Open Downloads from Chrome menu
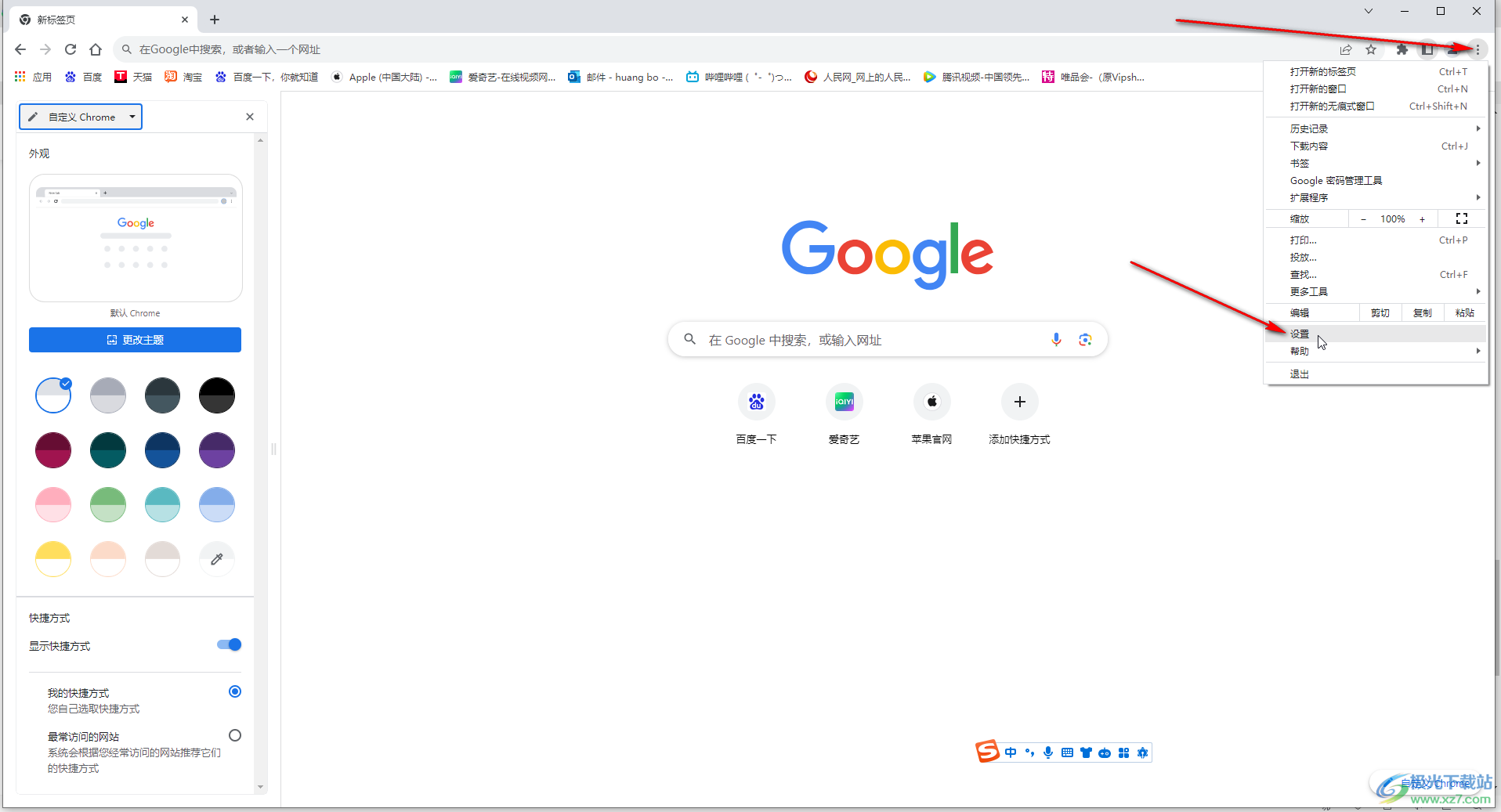This screenshot has height=812, width=1501. tap(1376, 146)
